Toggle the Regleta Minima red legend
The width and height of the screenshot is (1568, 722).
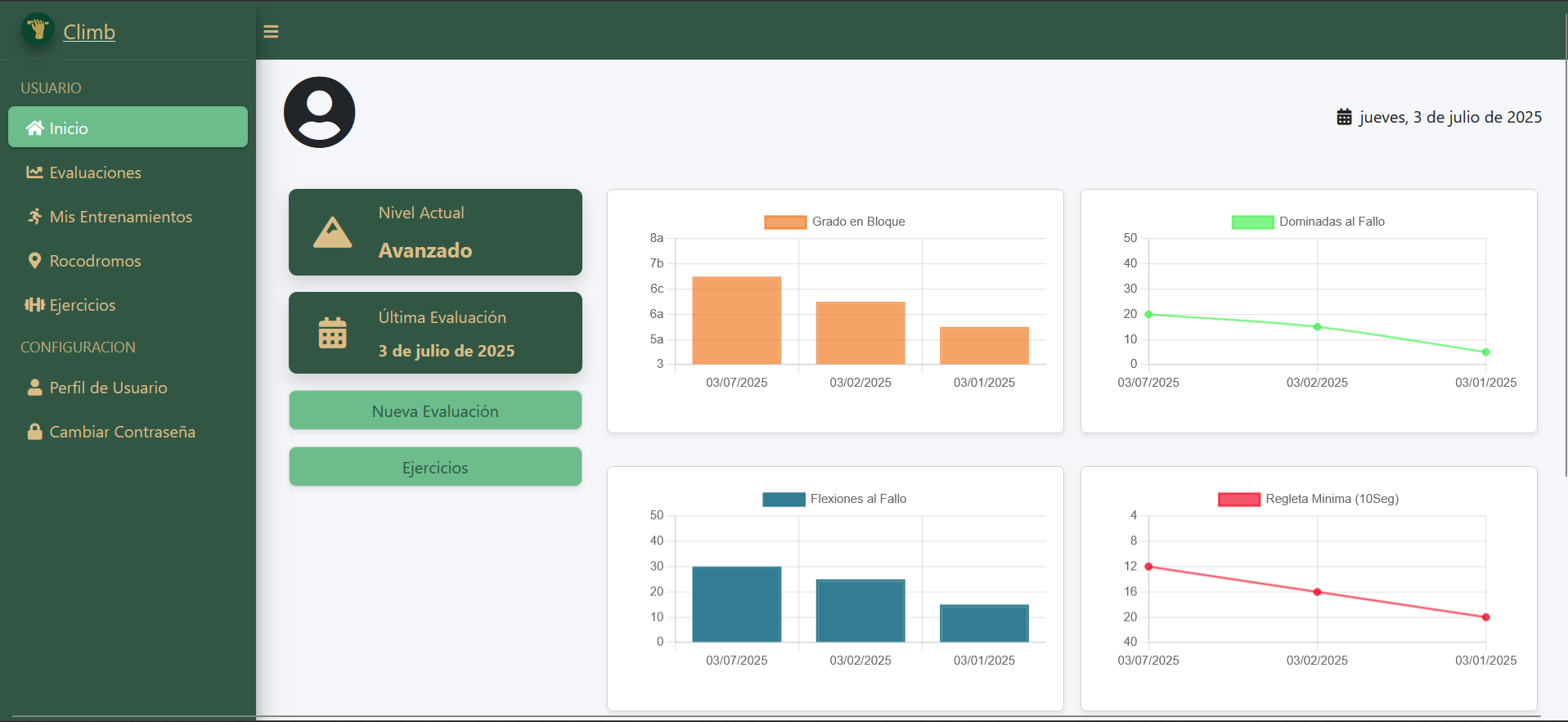coord(1238,499)
